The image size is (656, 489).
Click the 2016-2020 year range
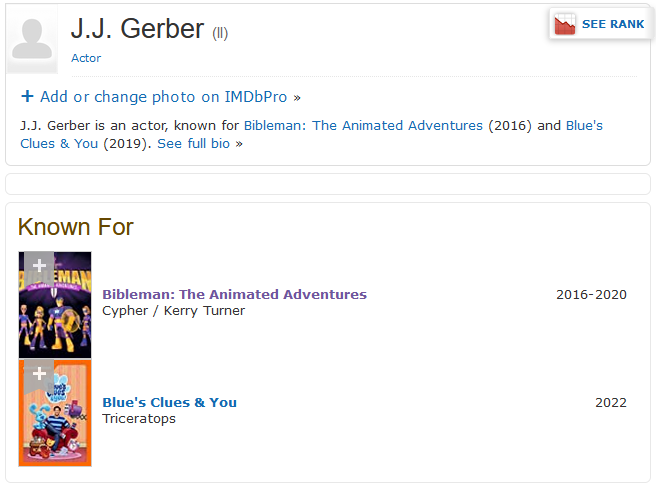(591, 294)
